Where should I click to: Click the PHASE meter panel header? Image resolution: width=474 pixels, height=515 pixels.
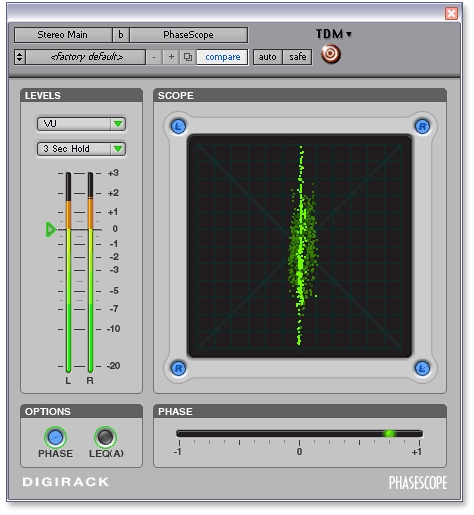coord(300,411)
